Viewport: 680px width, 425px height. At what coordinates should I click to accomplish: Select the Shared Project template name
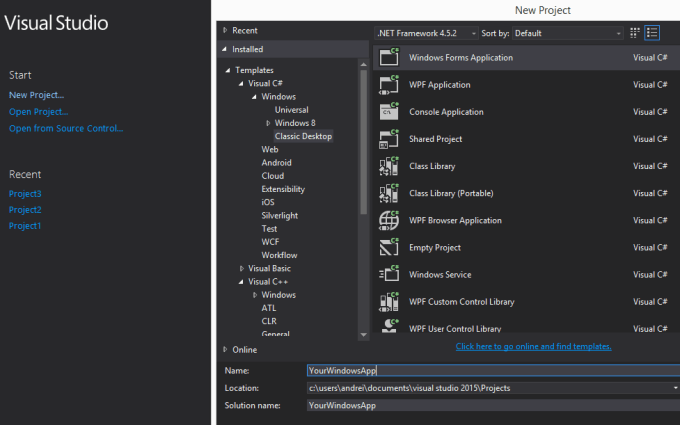pyautogui.click(x=435, y=139)
